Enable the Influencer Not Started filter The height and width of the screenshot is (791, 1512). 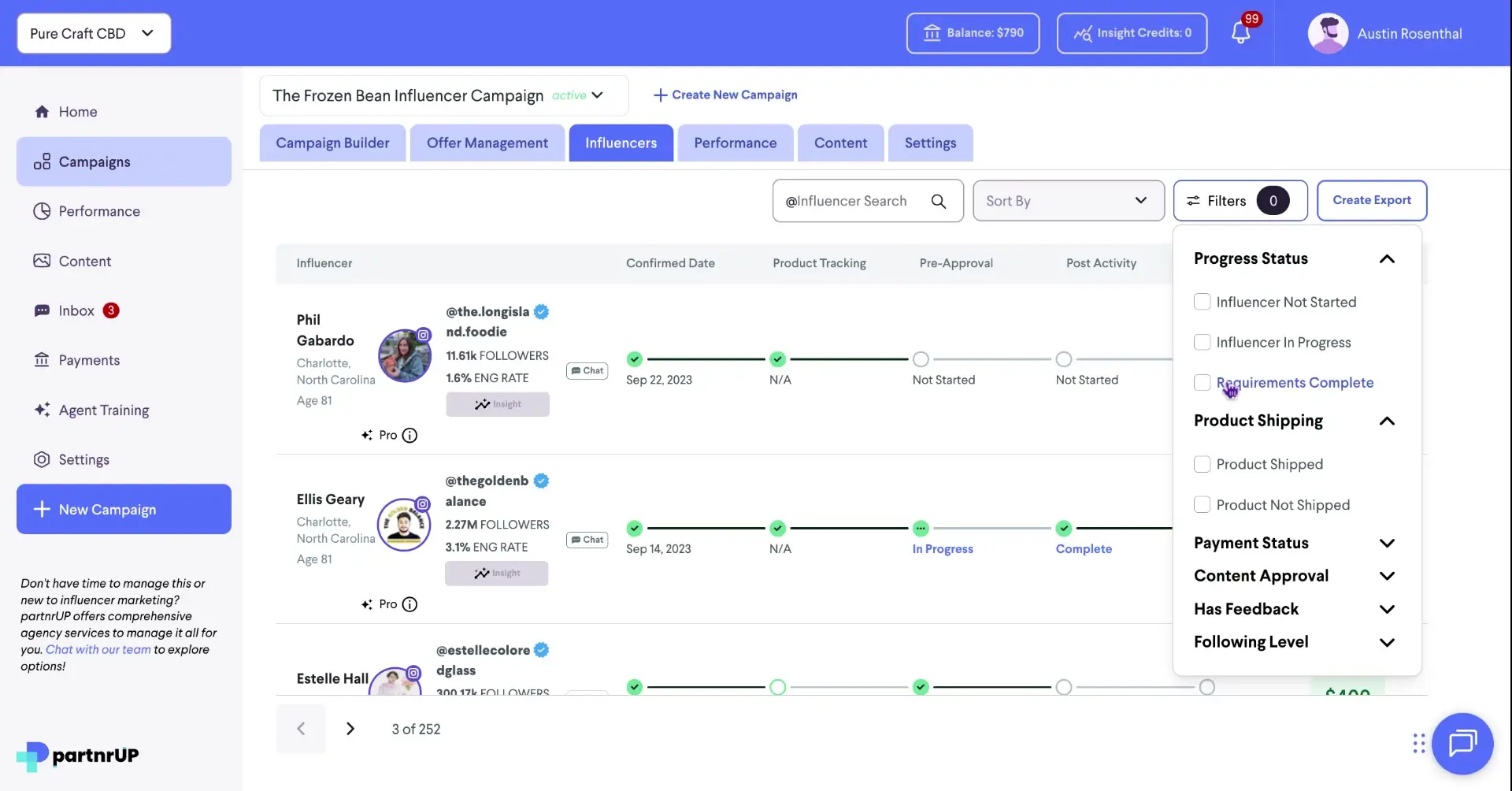(1203, 302)
